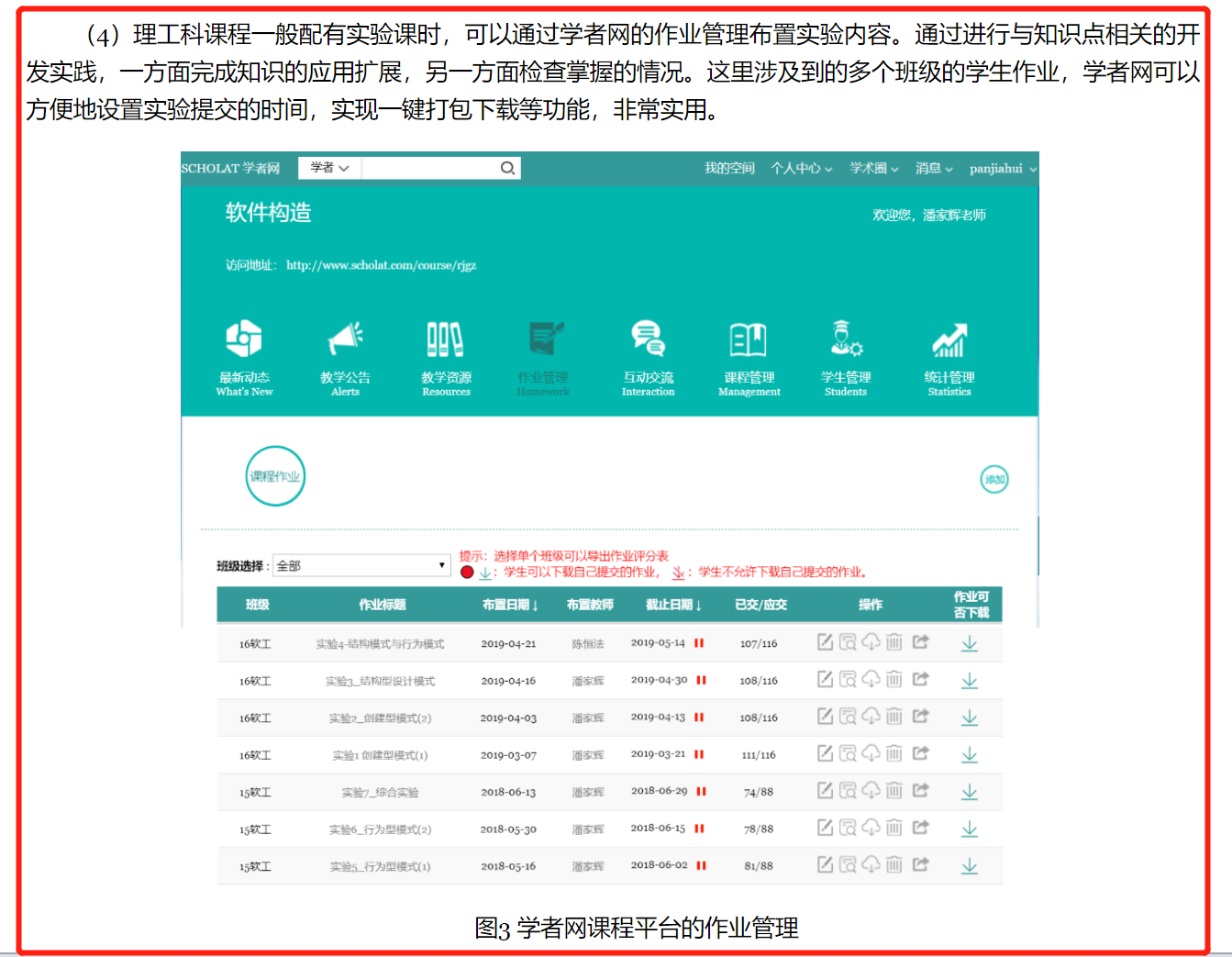Open the 教学资源 Resources icon
This screenshot has height=957, width=1232.
446,340
